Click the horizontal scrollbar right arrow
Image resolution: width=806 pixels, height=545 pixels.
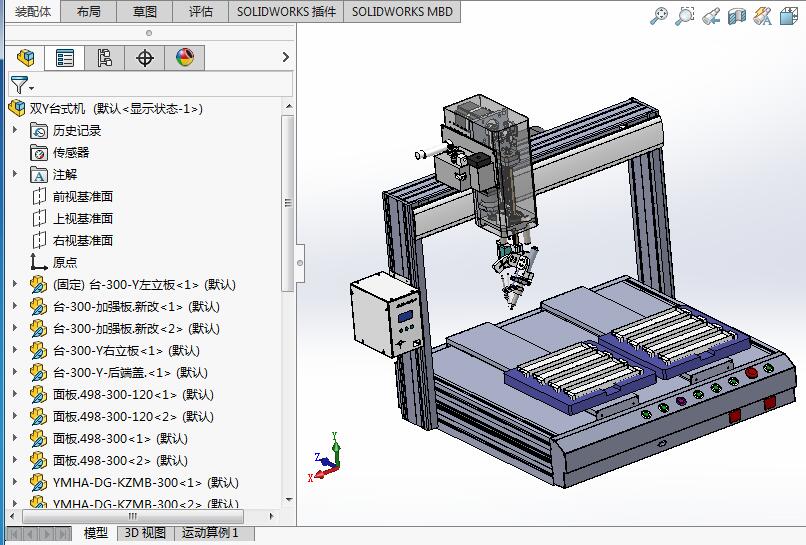(x=271, y=516)
